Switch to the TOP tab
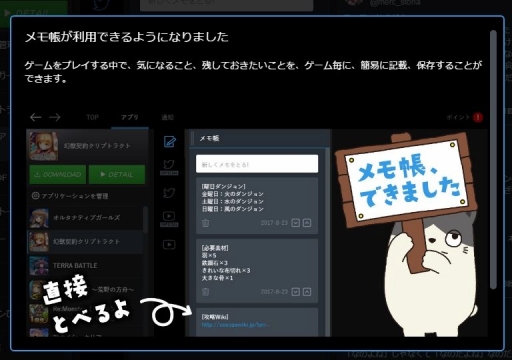Screen dimensions: 512x360 tap(92, 117)
